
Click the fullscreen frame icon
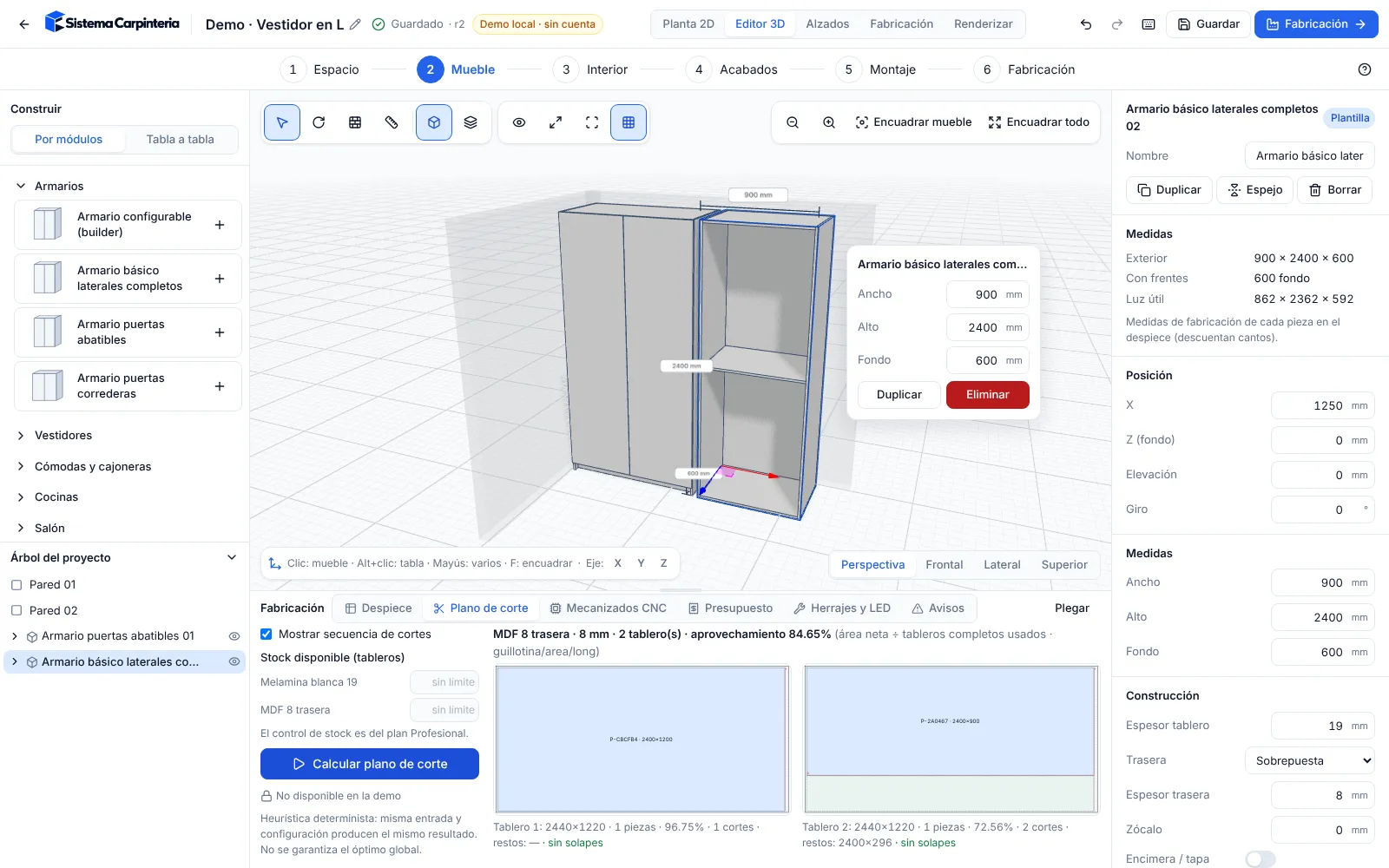coord(592,122)
